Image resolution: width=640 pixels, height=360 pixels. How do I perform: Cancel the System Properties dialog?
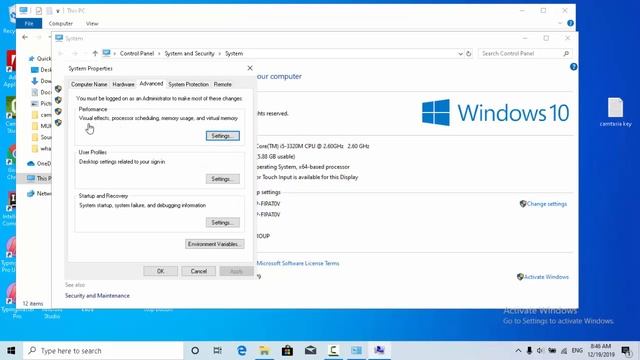[198, 271]
